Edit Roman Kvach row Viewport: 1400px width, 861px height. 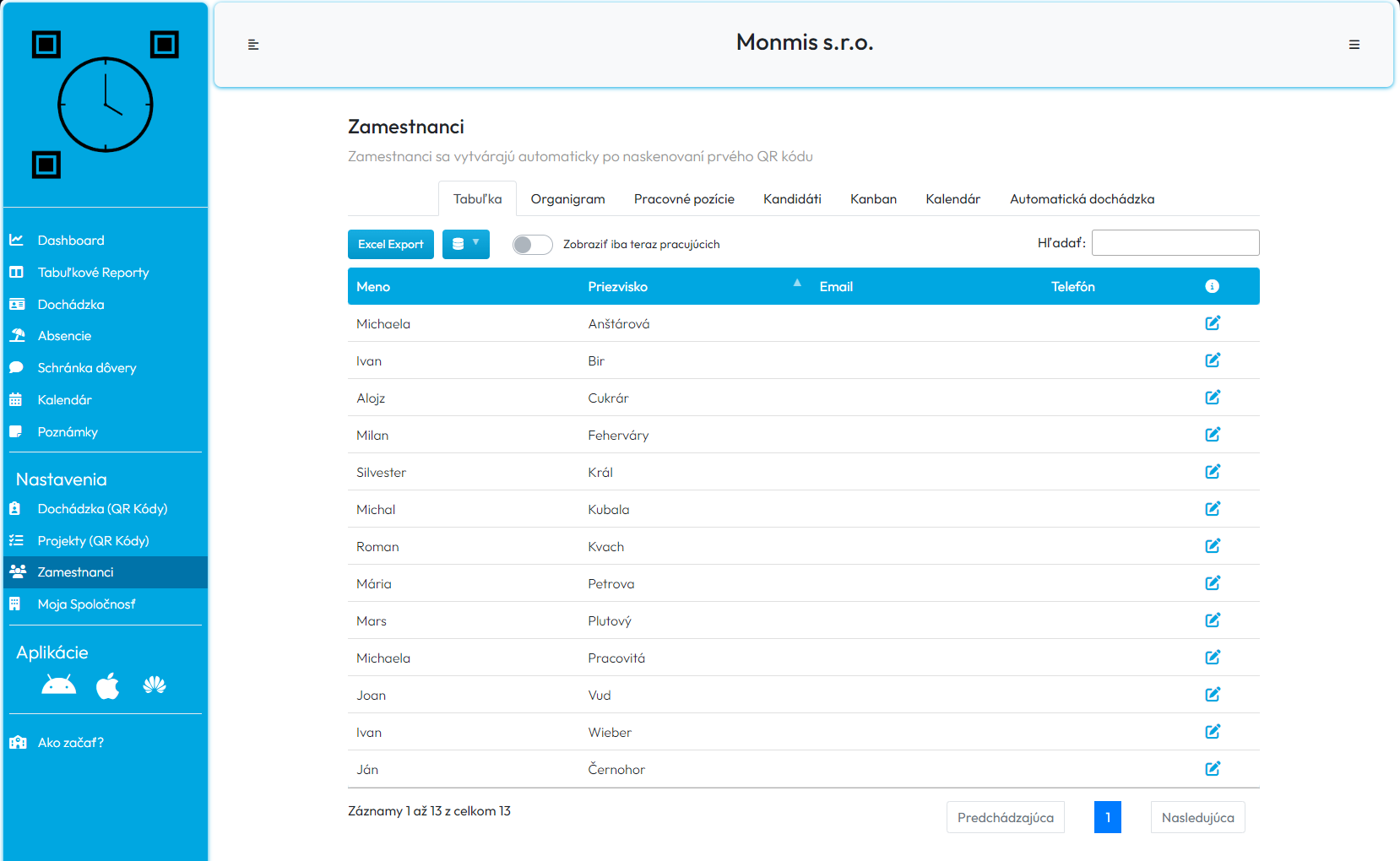(1213, 546)
